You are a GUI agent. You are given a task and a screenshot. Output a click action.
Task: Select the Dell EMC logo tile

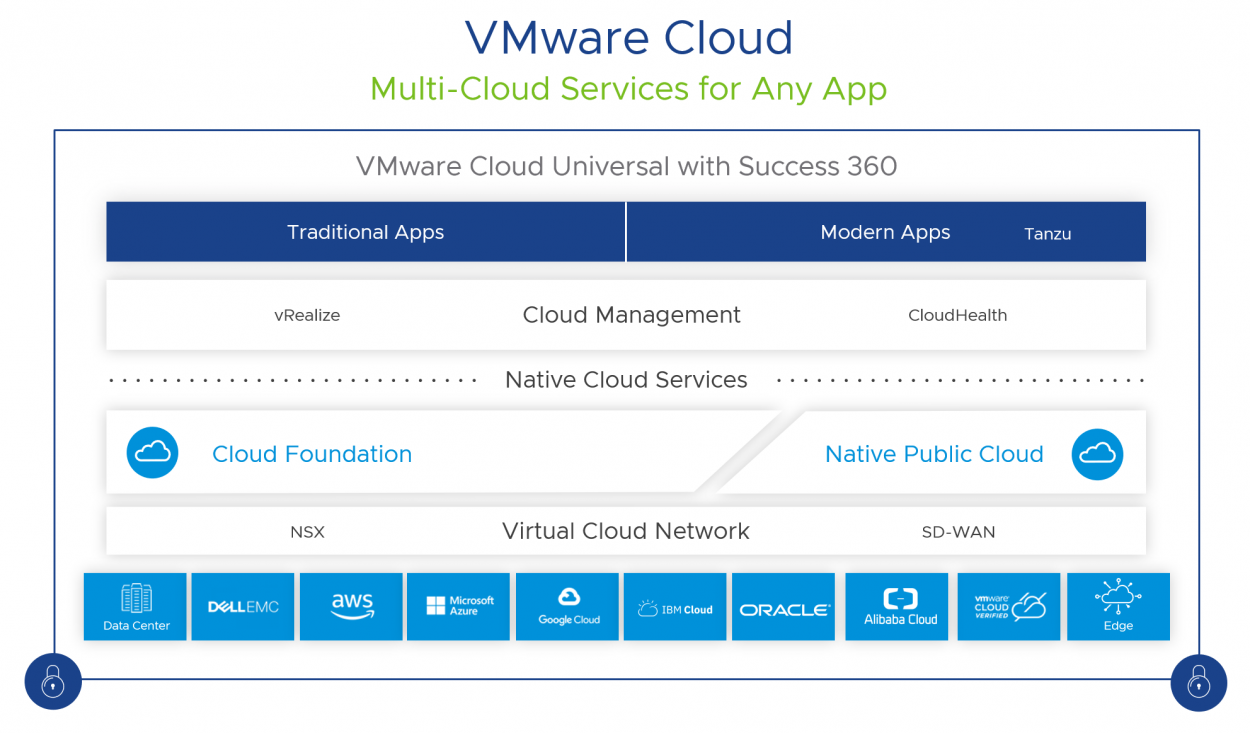click(243, 607)
